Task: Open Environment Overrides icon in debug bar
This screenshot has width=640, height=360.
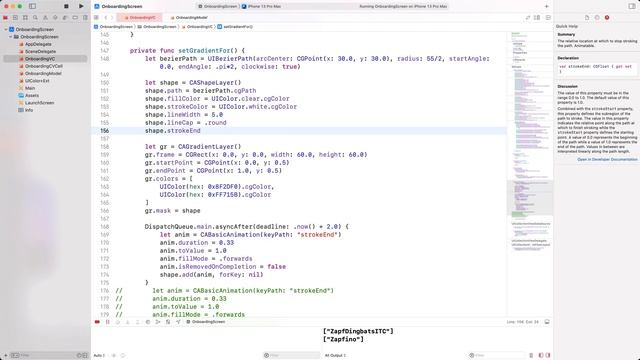Action: click(168, 322)
